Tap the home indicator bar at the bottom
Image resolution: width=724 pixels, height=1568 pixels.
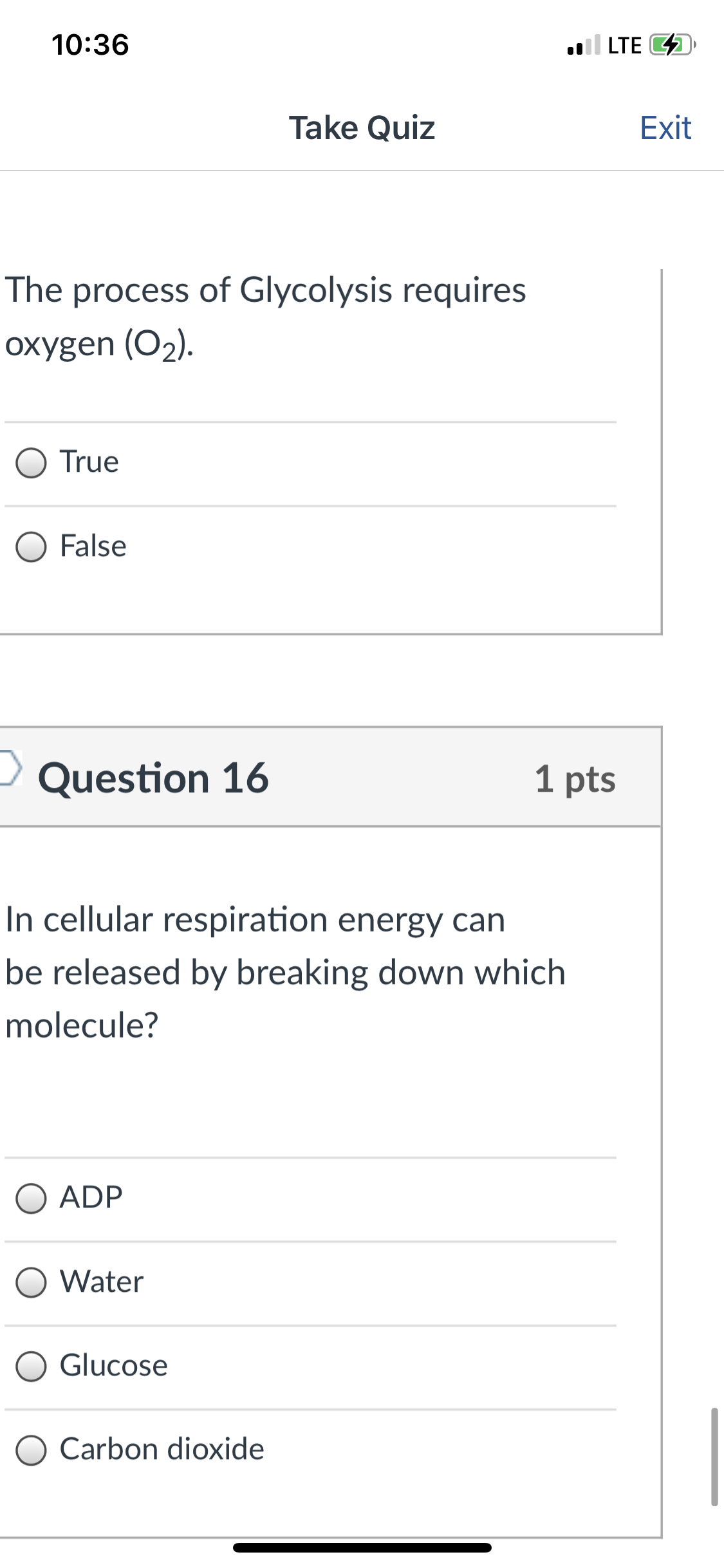(x=362, y=1547)
